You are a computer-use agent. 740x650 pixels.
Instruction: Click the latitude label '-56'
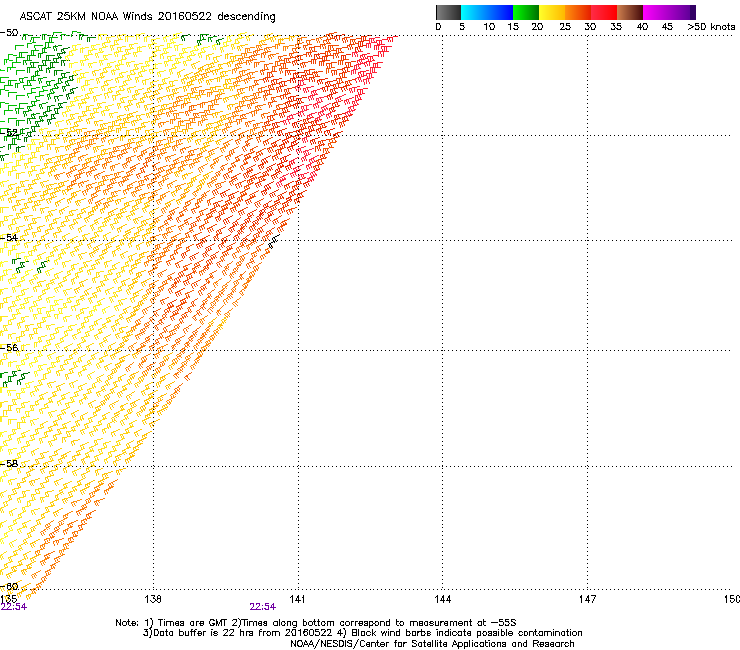pyautogui.click(x=9, y=347)
